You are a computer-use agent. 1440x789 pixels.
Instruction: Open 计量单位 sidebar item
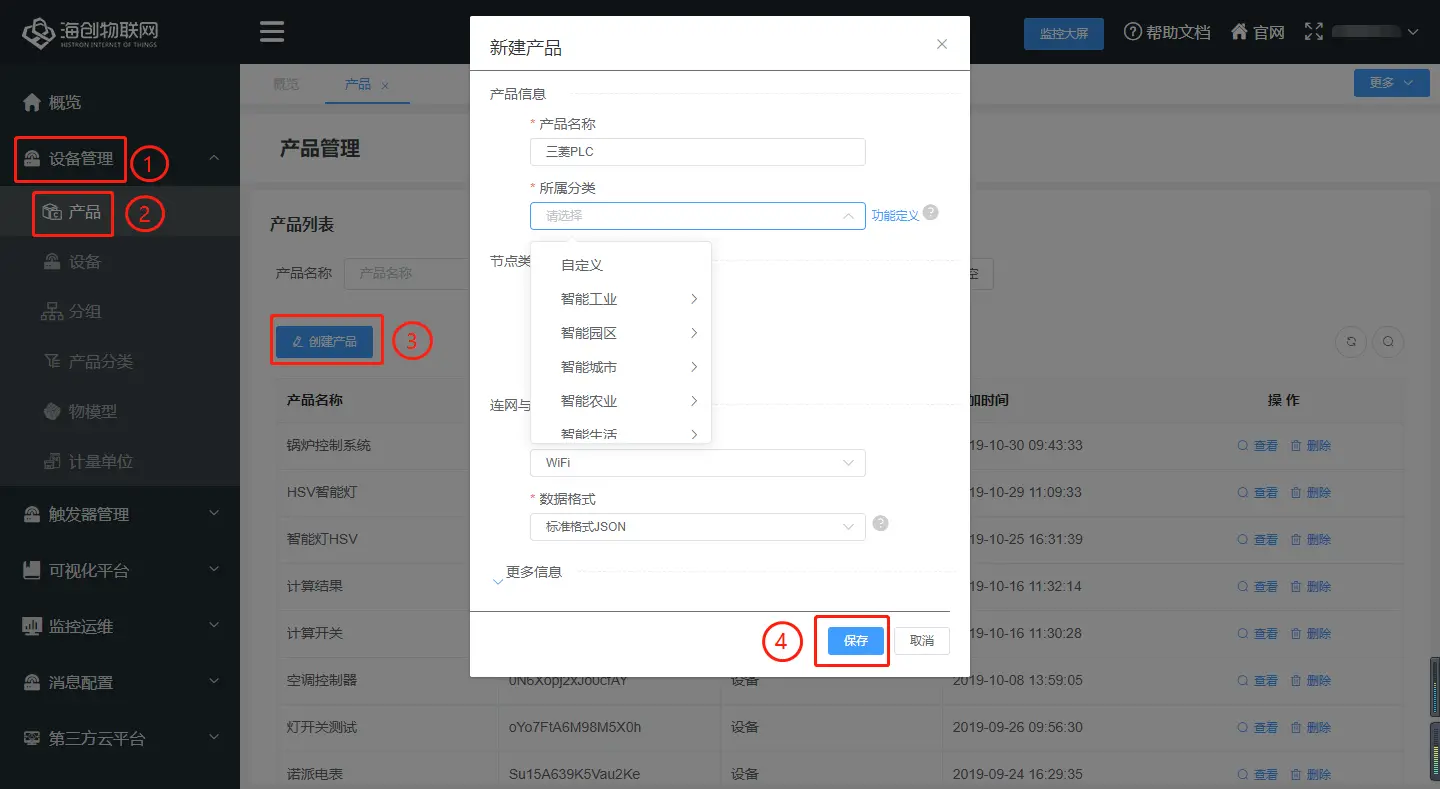click(120, 461)
